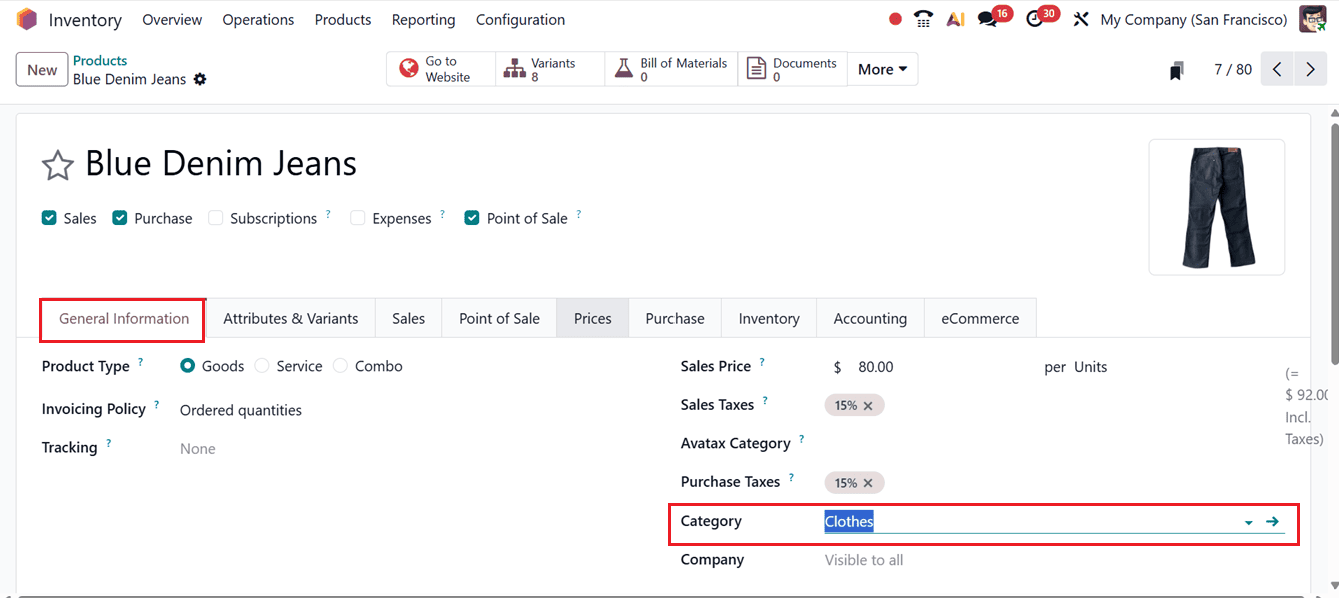Click the Blue Denim Jeans product thumbnail

click(x=1216, y=207)
